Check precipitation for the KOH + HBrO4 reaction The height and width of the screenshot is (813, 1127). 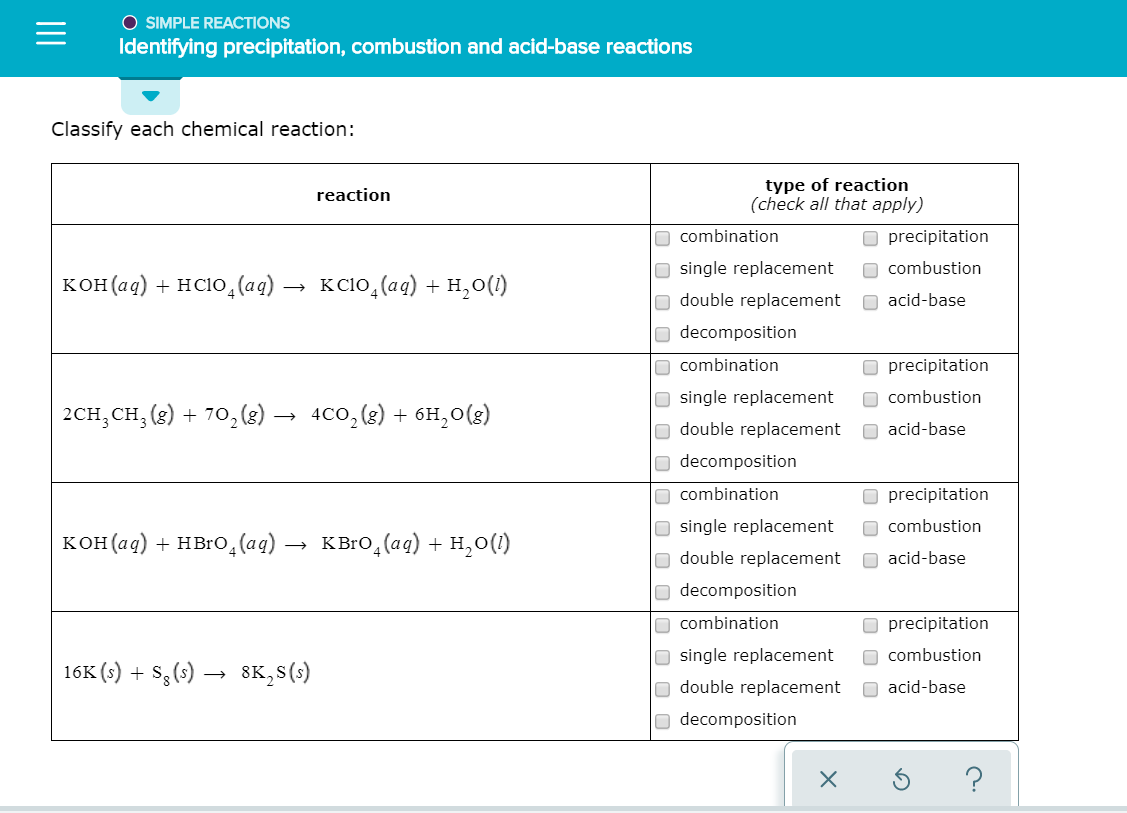point(870,496)
